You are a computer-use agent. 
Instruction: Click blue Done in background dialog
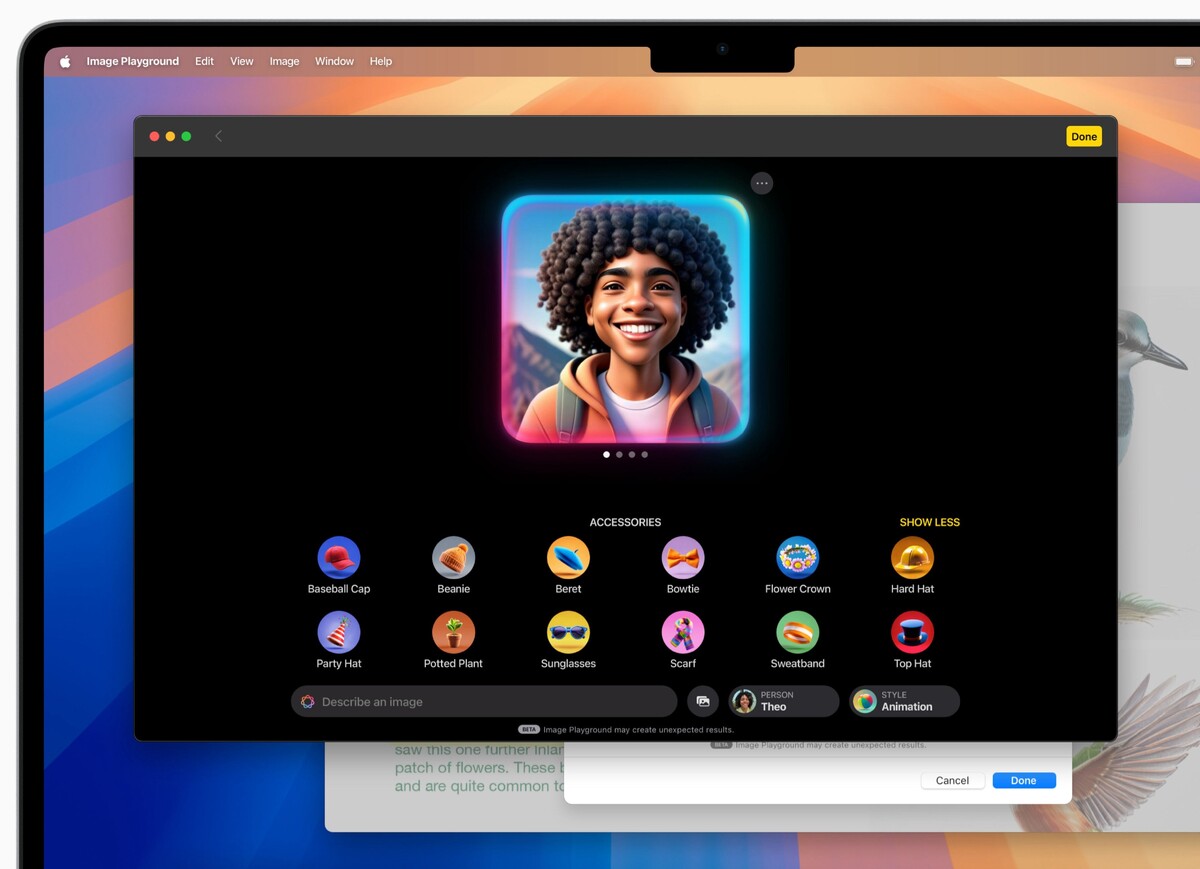(1024, 780)
